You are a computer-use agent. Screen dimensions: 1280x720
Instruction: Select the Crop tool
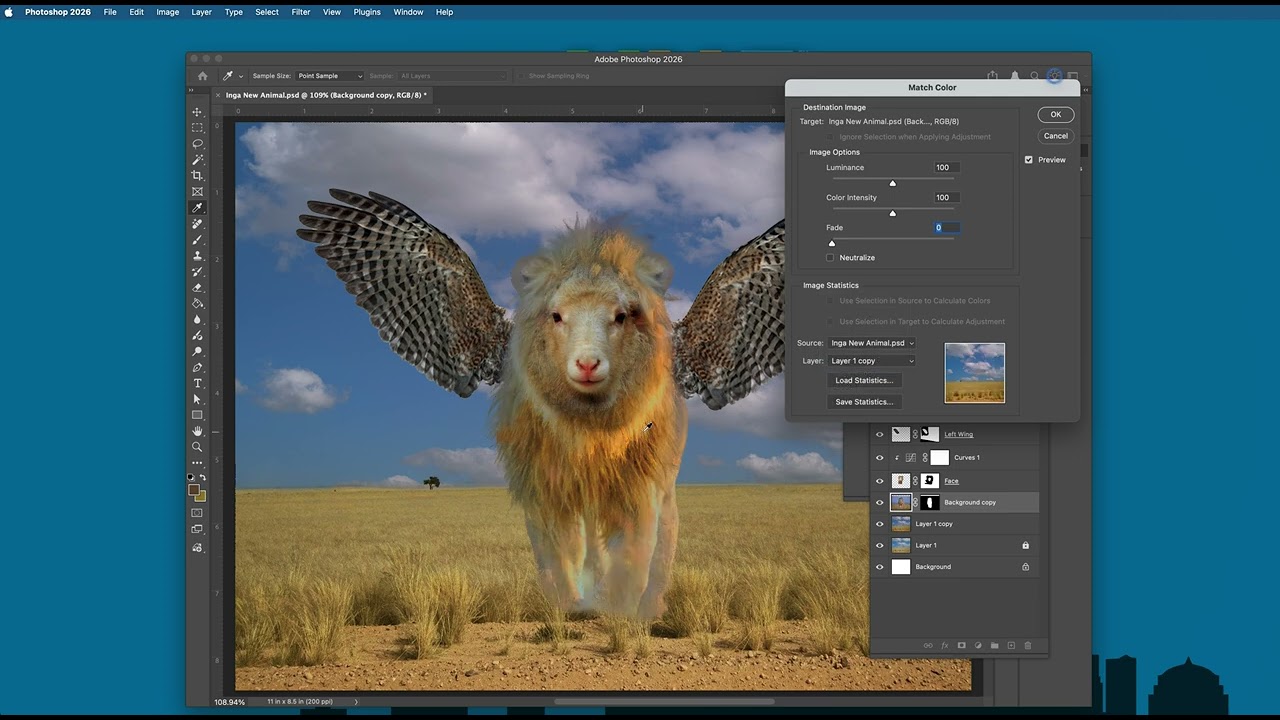click(197, 176)
